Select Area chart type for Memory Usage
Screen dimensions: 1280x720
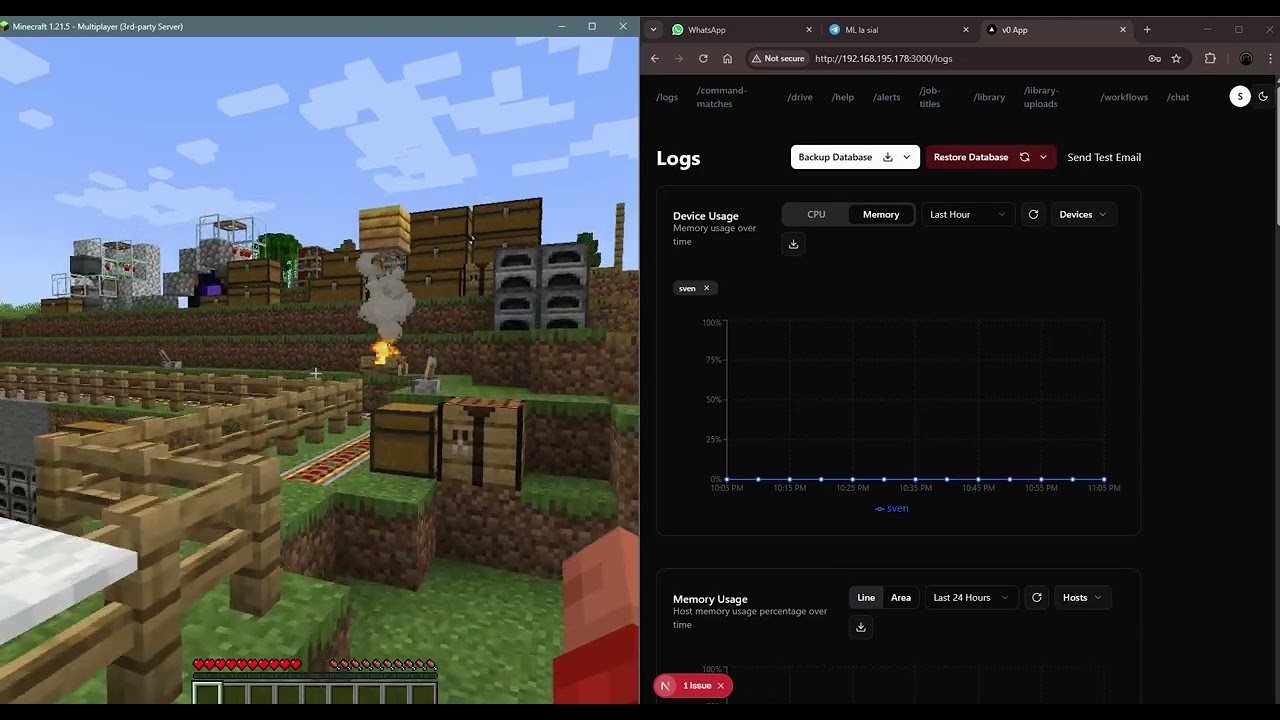click(x=900, y=598)
